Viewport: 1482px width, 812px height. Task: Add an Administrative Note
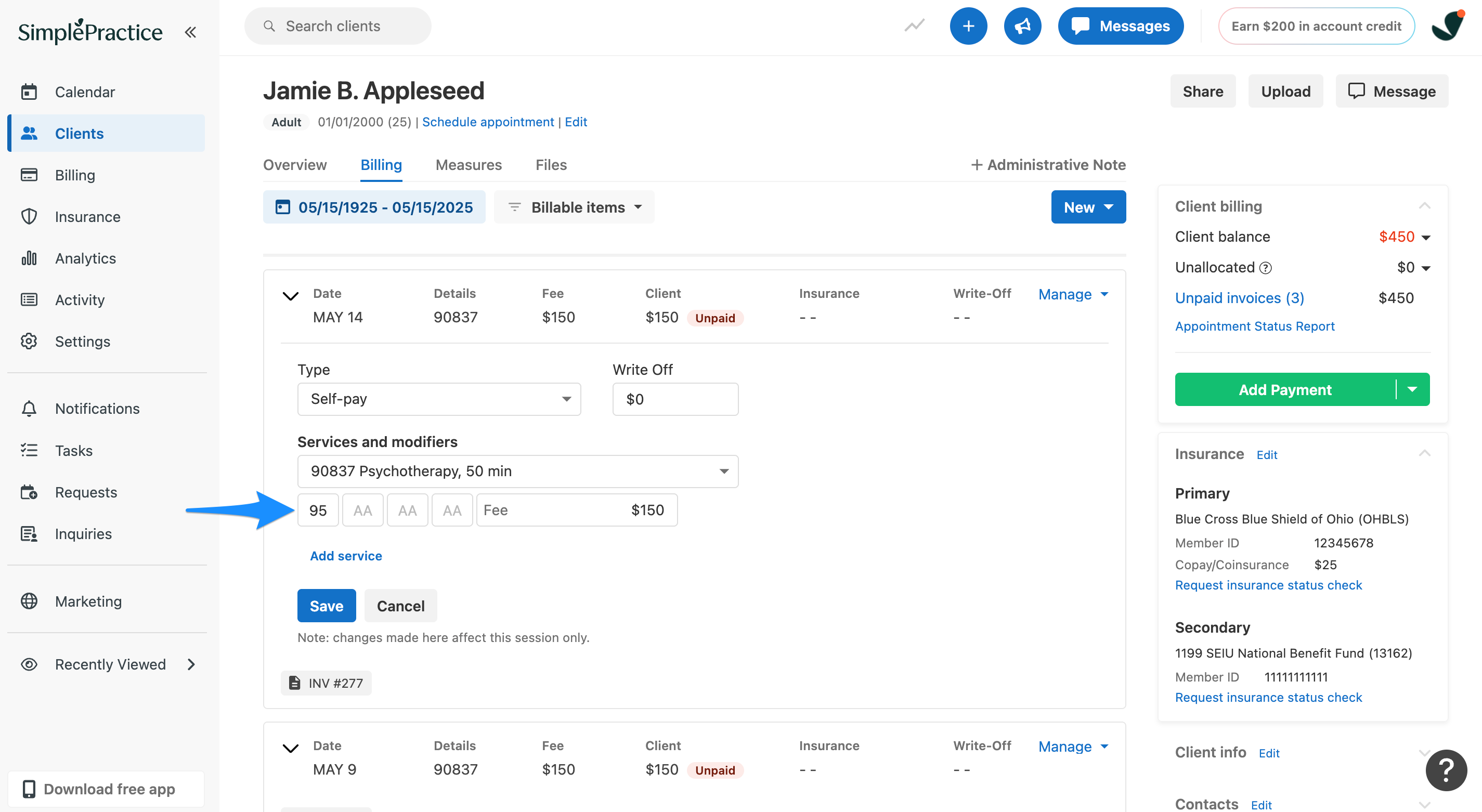click(x=1048, y=165)
